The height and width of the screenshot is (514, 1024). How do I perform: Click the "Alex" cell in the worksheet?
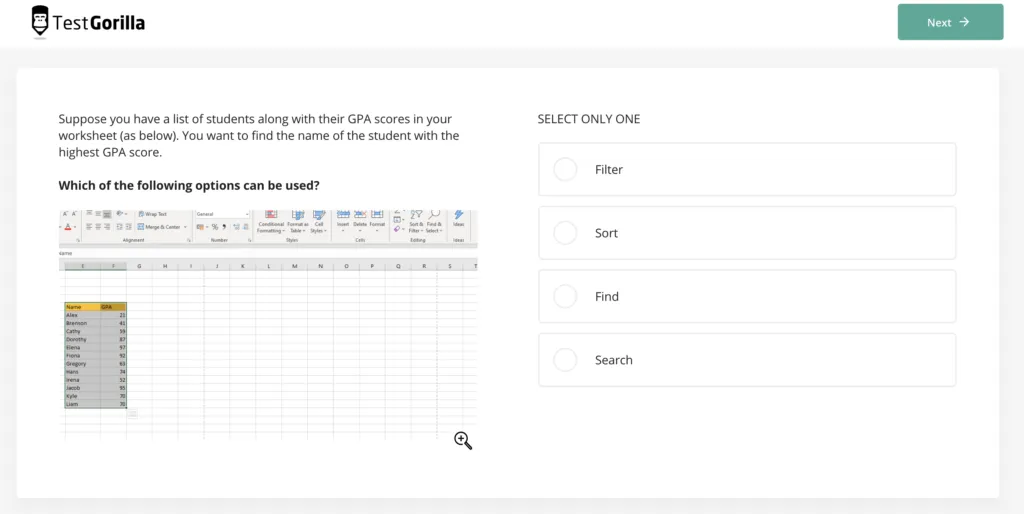click(x=82, y=315)
